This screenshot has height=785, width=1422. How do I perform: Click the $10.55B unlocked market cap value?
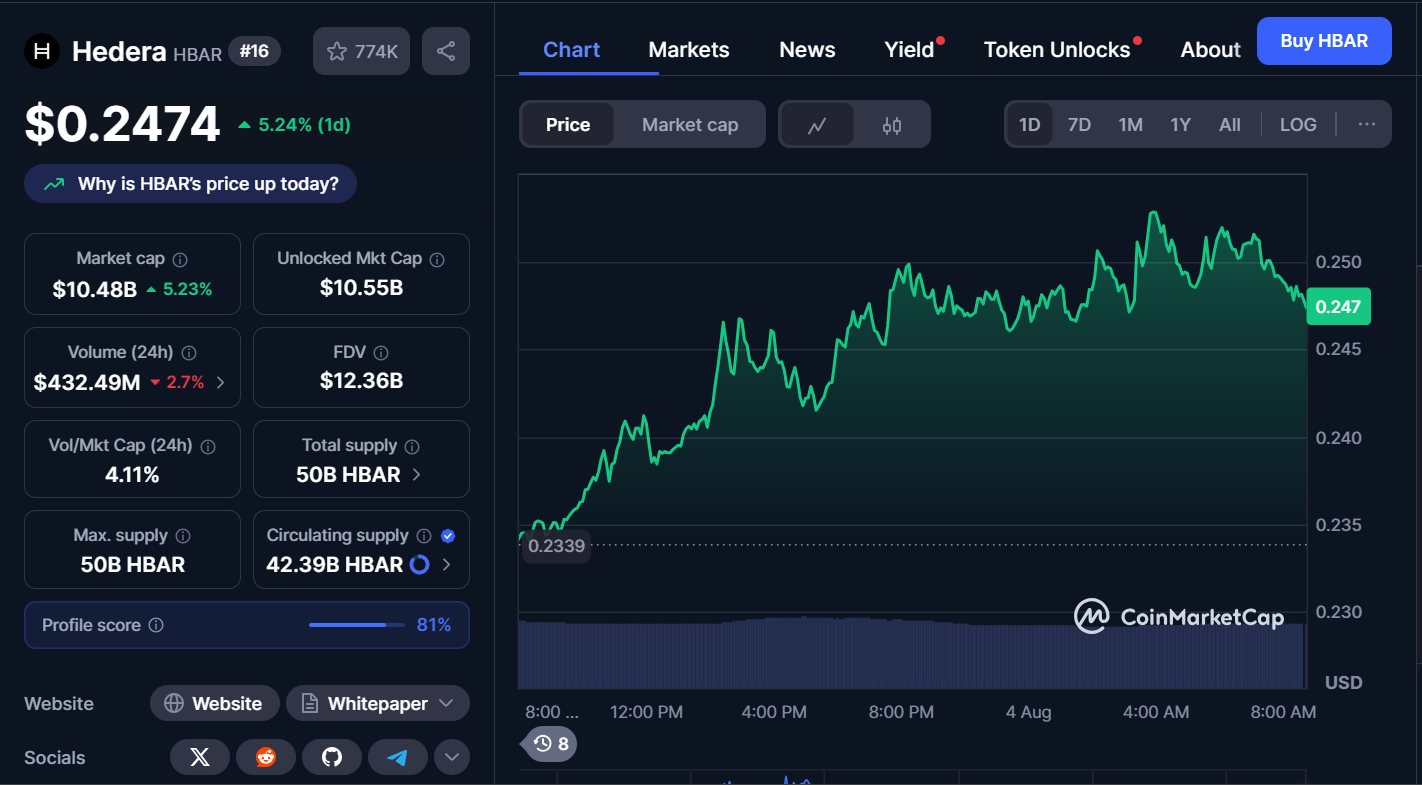(x=361, y=288)
